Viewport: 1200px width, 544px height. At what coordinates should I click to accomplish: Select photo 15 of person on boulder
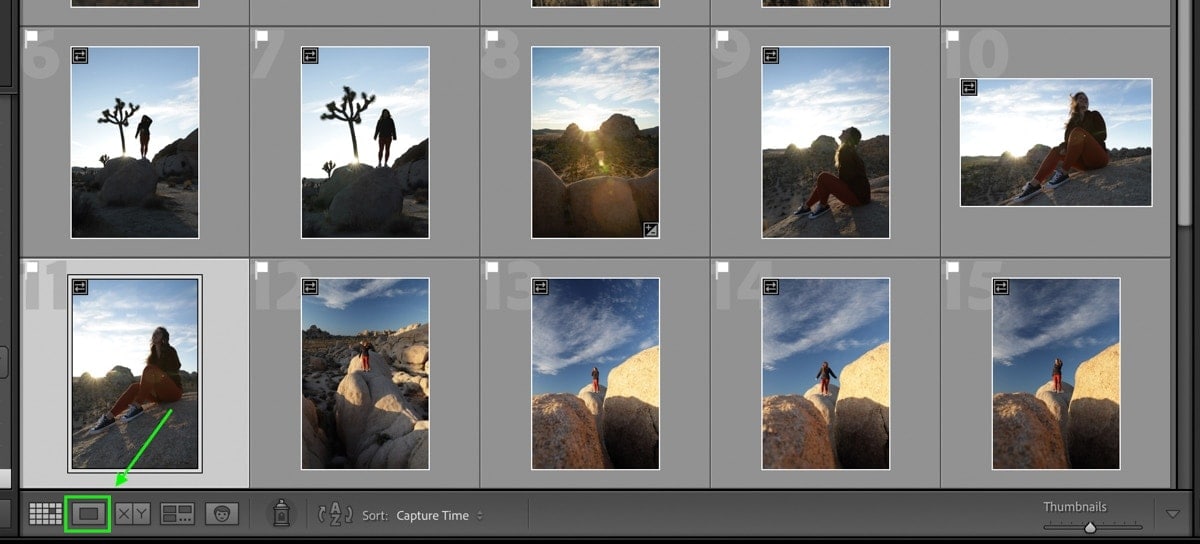(x=1055, y=374)
